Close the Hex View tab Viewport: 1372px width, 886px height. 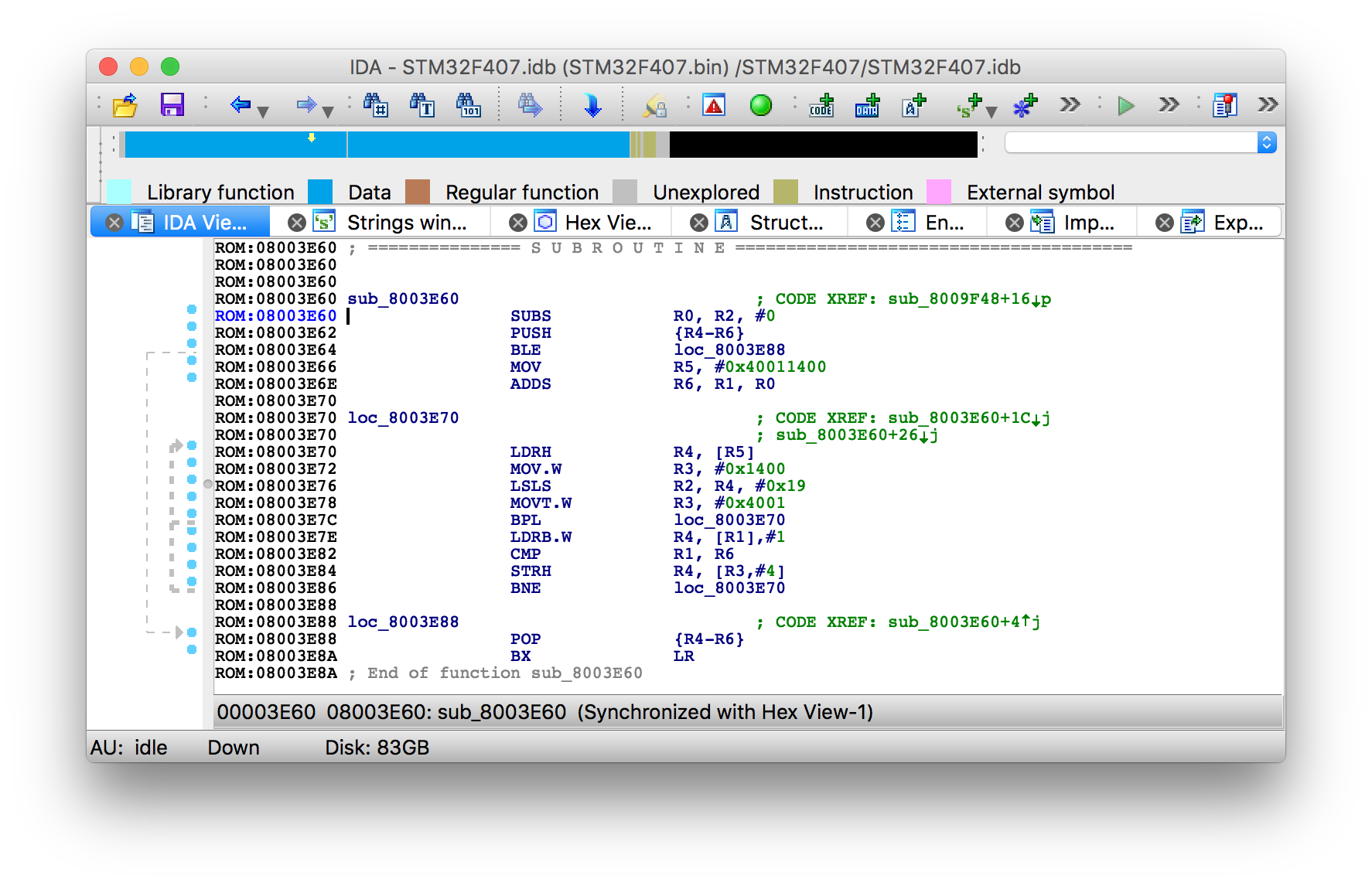(x=518, y=223)
